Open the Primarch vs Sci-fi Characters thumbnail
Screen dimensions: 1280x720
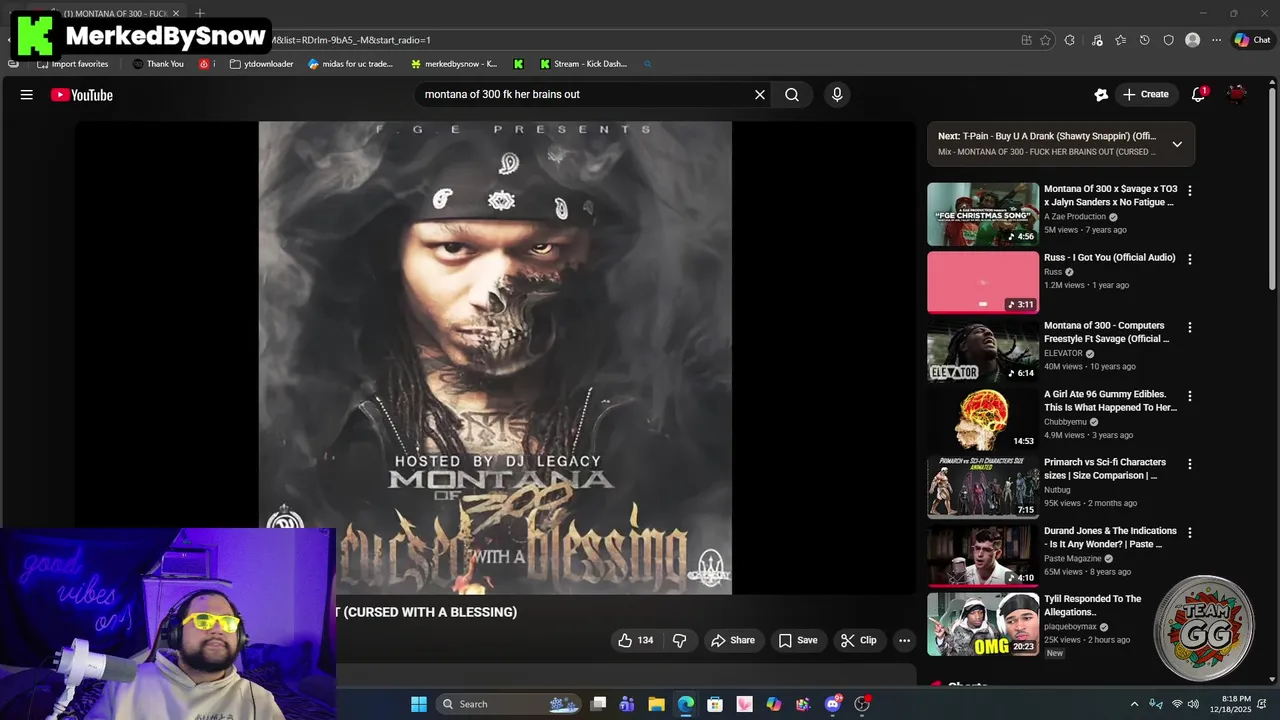coord(983,488)
